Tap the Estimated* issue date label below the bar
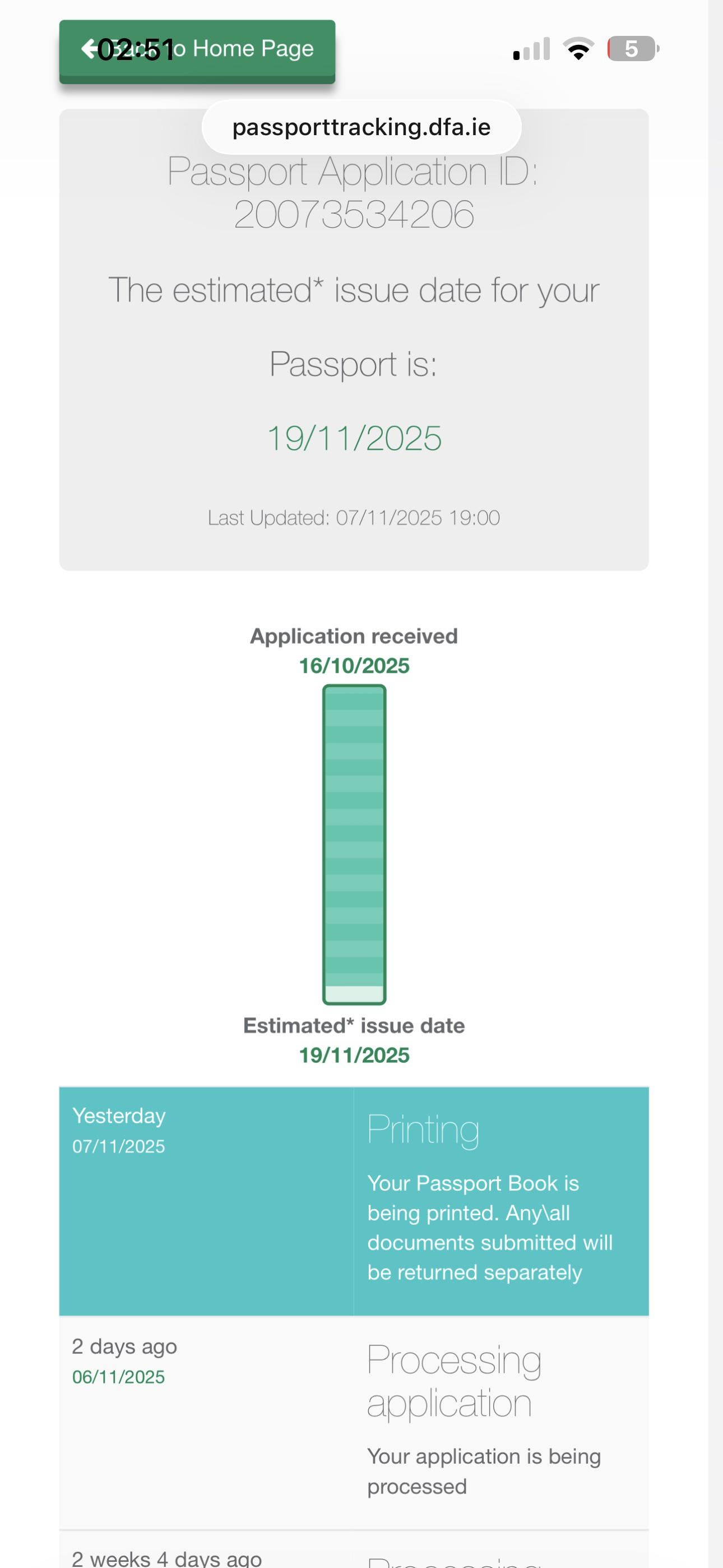The height and width of the screenshot is (1568, 723). point(354,1026)
